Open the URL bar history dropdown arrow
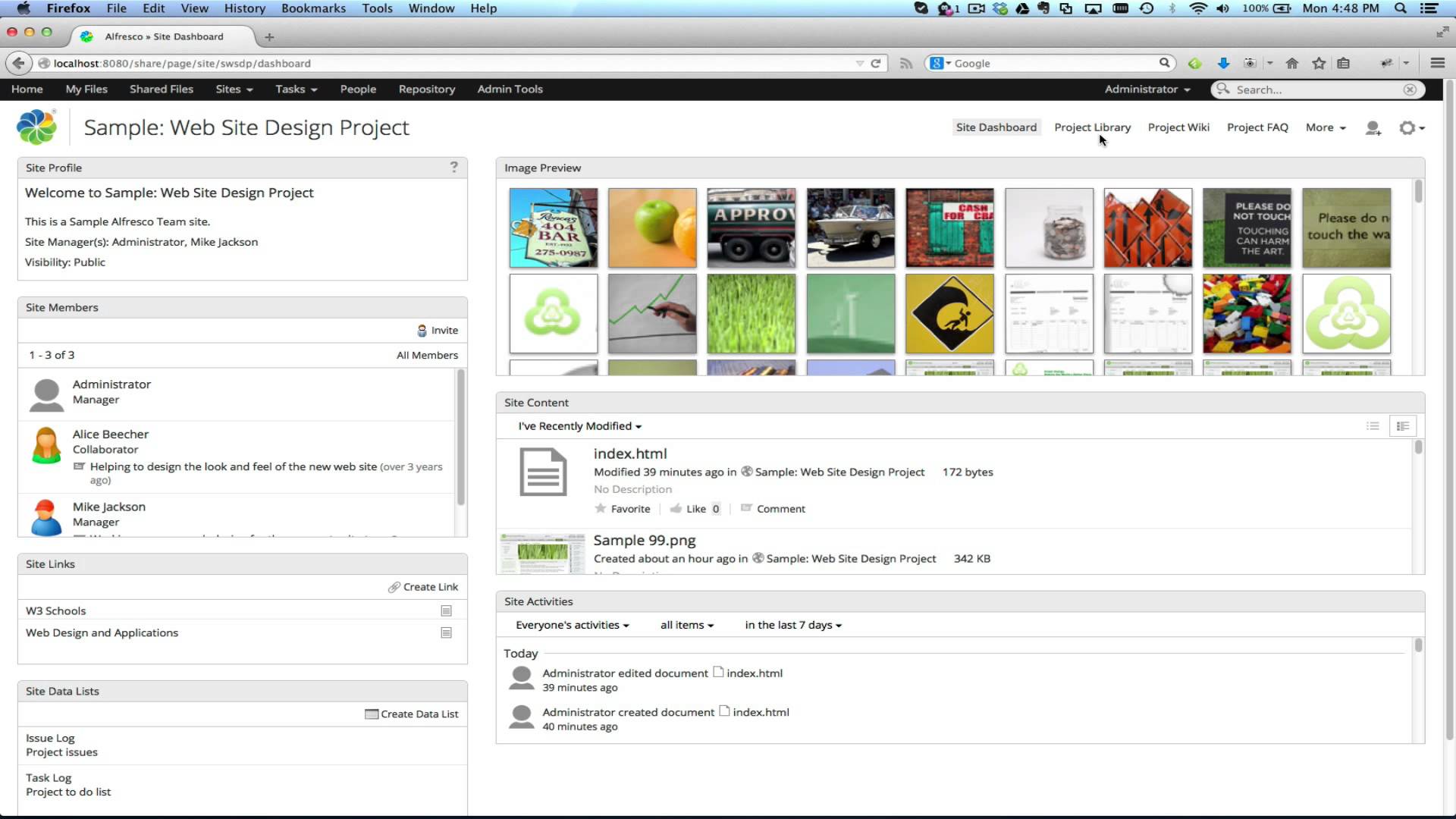Screen dimensions: 1456x819 859,63
